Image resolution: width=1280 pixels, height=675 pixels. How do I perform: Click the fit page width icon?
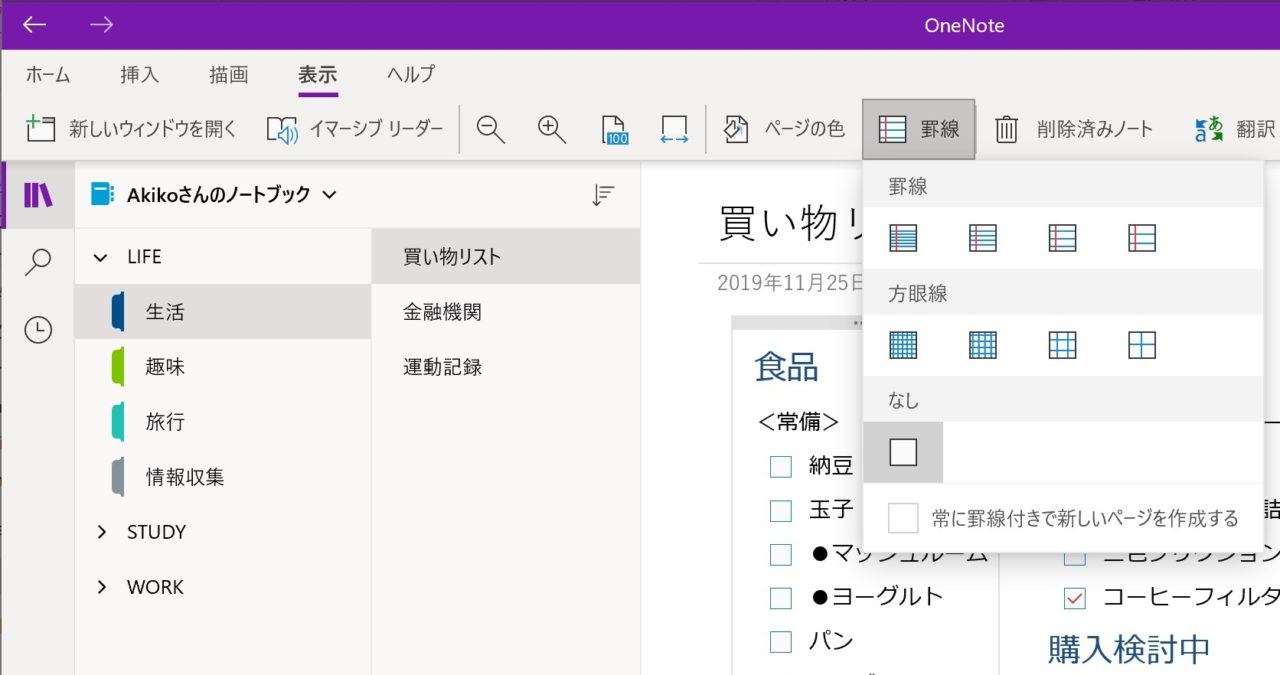point(674,130)
